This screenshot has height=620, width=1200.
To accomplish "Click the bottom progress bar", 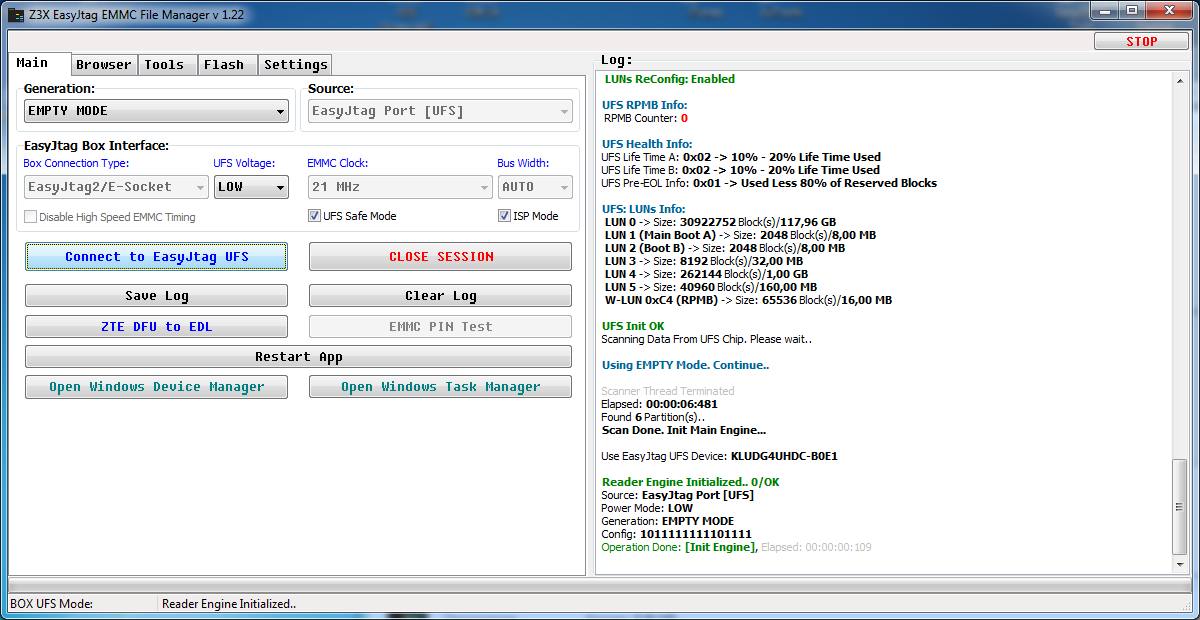I will coord(599,587).
